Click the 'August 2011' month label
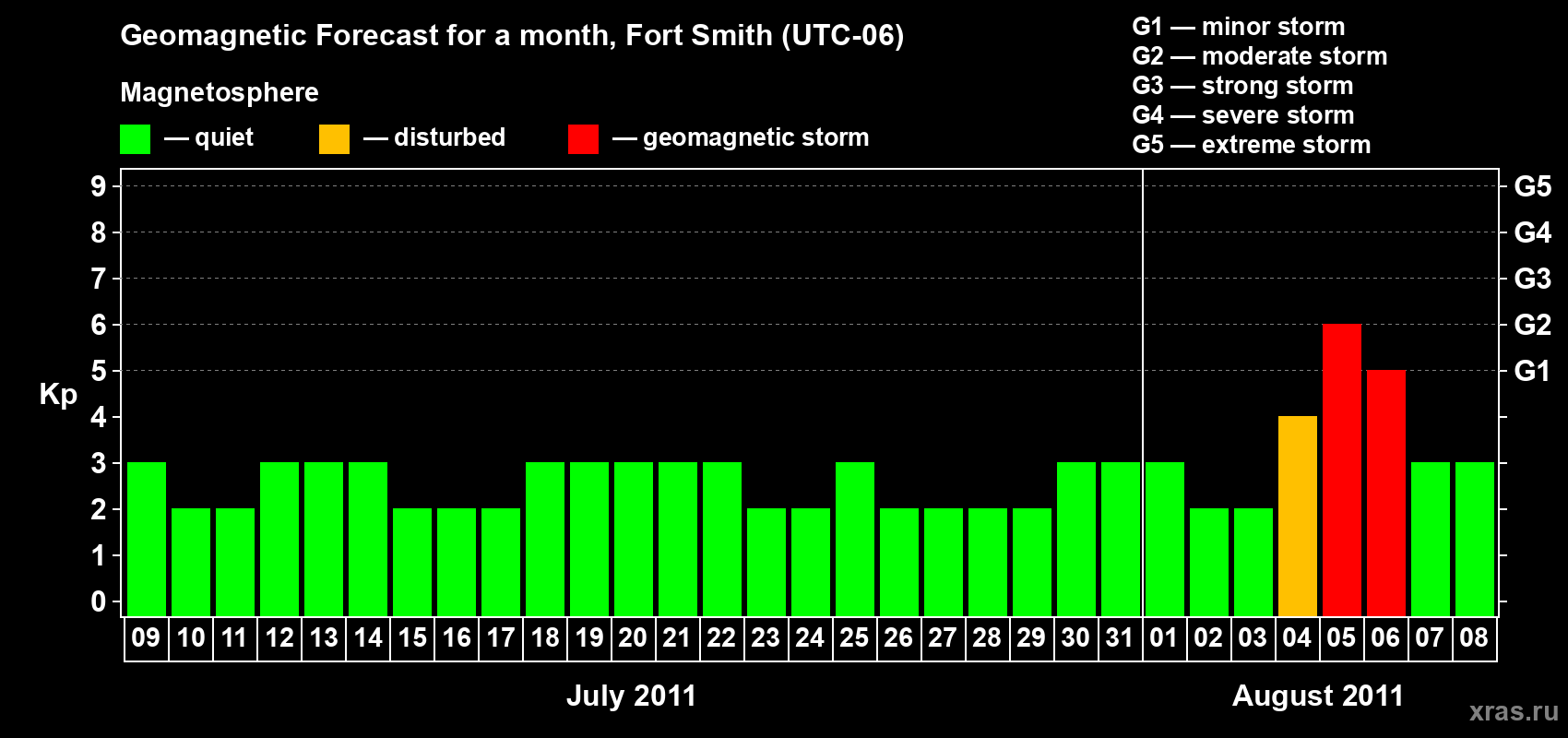Viewport: 1568px width, 738px height. [1317, 696]
